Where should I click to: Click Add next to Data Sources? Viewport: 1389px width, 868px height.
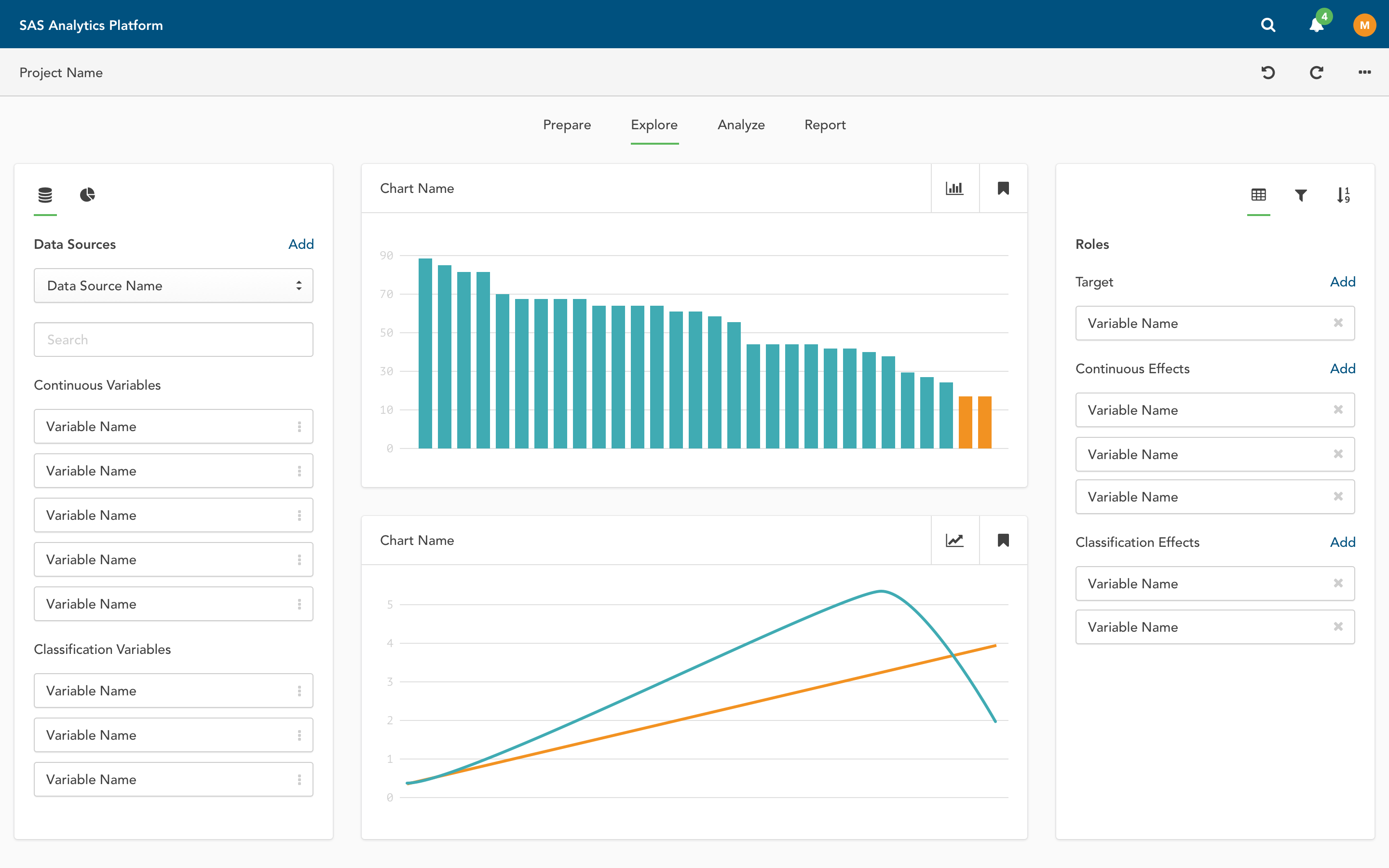(x=301, y=244)
